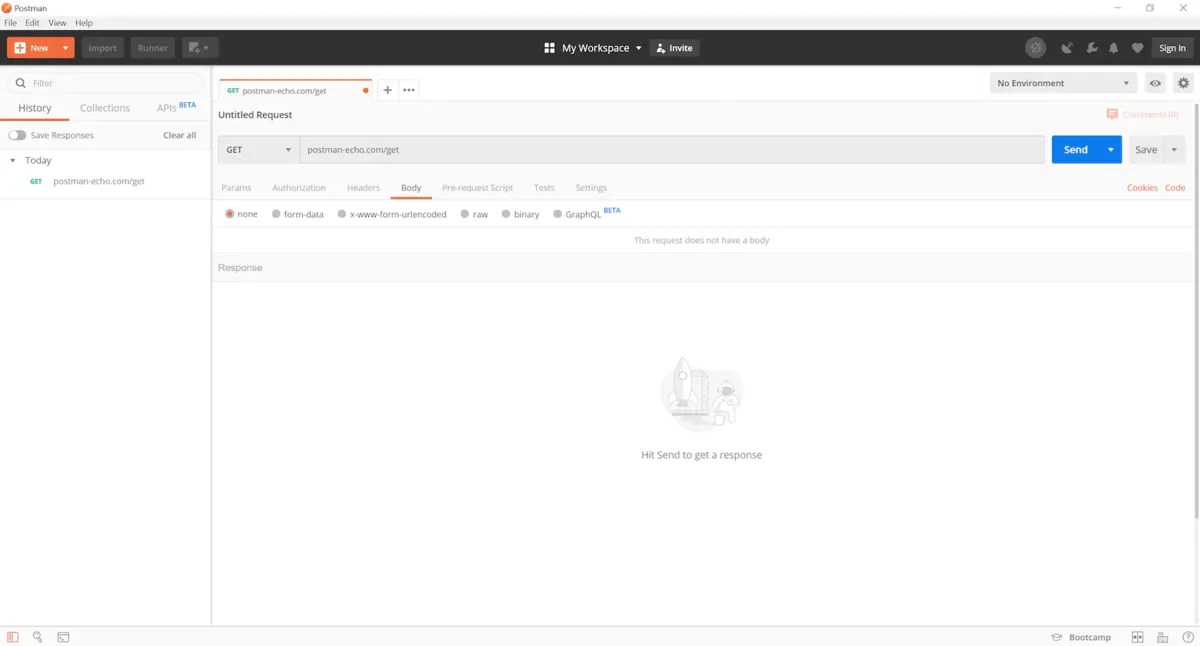Open the Send button dropdown arrow

click(1111, 150)
